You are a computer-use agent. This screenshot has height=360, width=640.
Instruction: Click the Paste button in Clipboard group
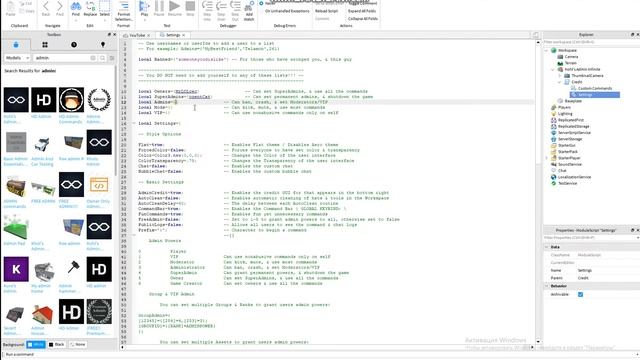coord(11,9)
